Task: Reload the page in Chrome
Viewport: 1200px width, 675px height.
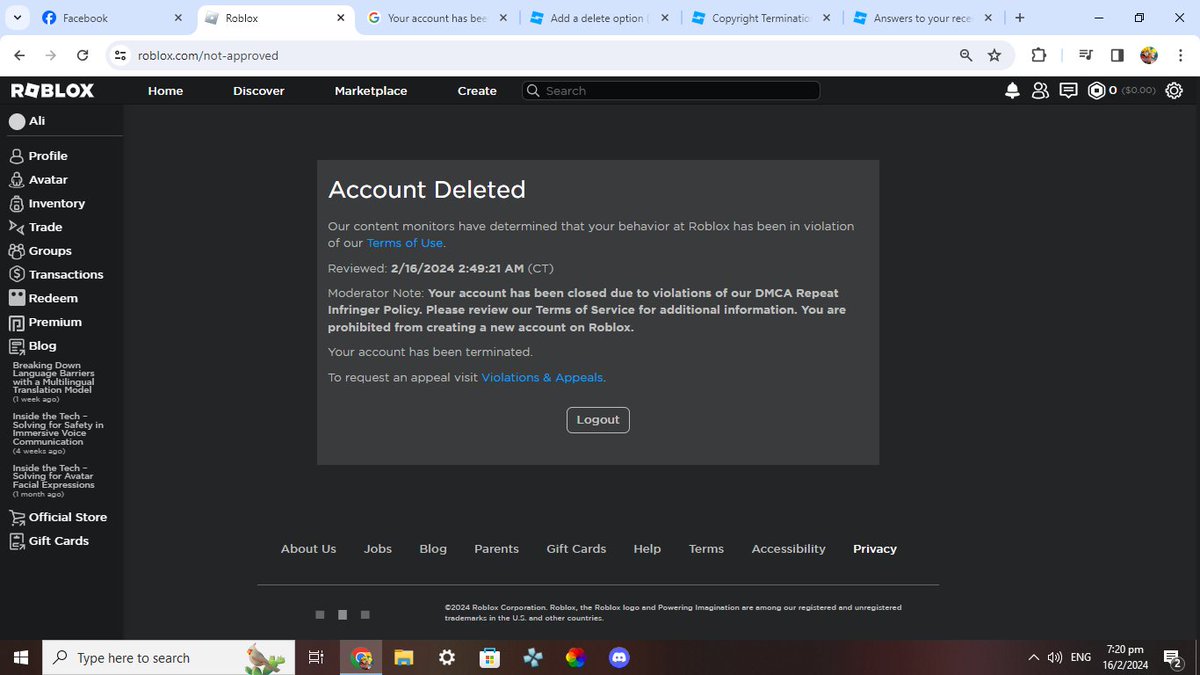Action: 82,56
